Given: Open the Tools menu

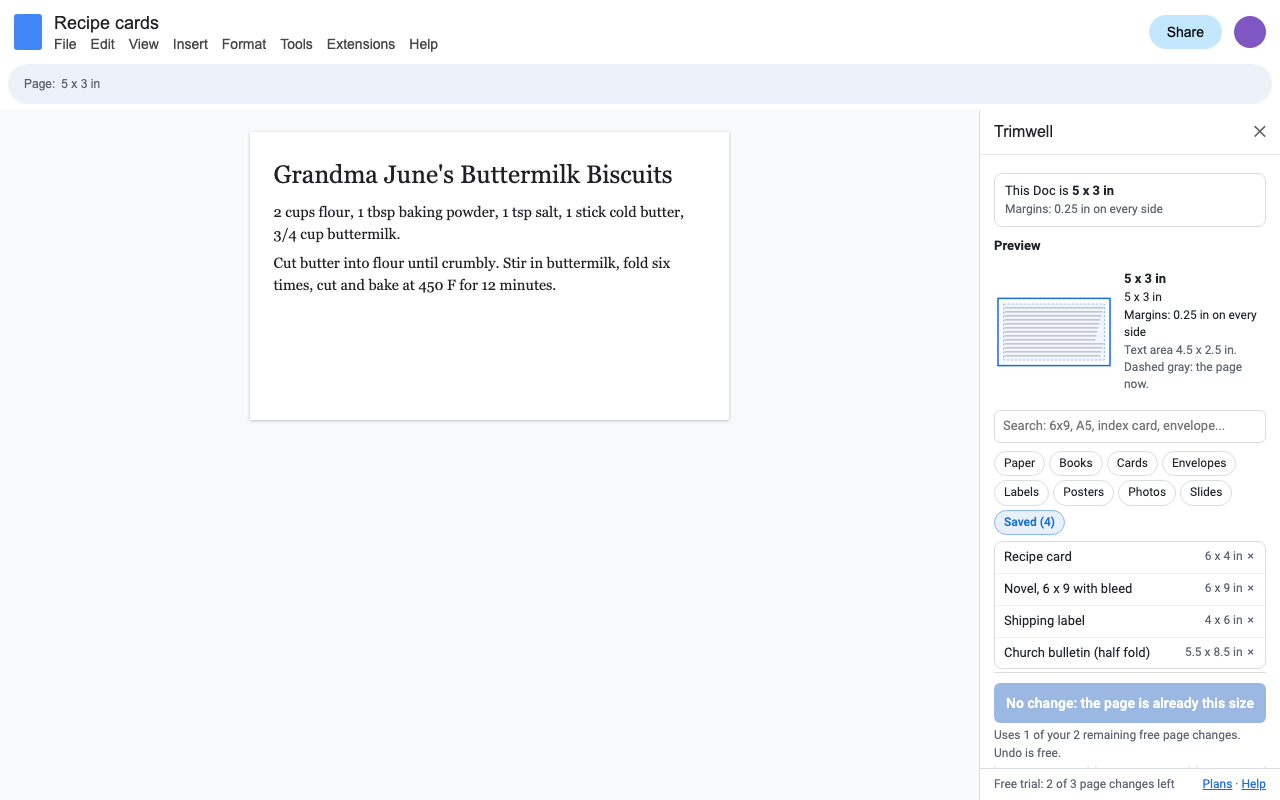Looking at the screenshot, I should [296, 44].
